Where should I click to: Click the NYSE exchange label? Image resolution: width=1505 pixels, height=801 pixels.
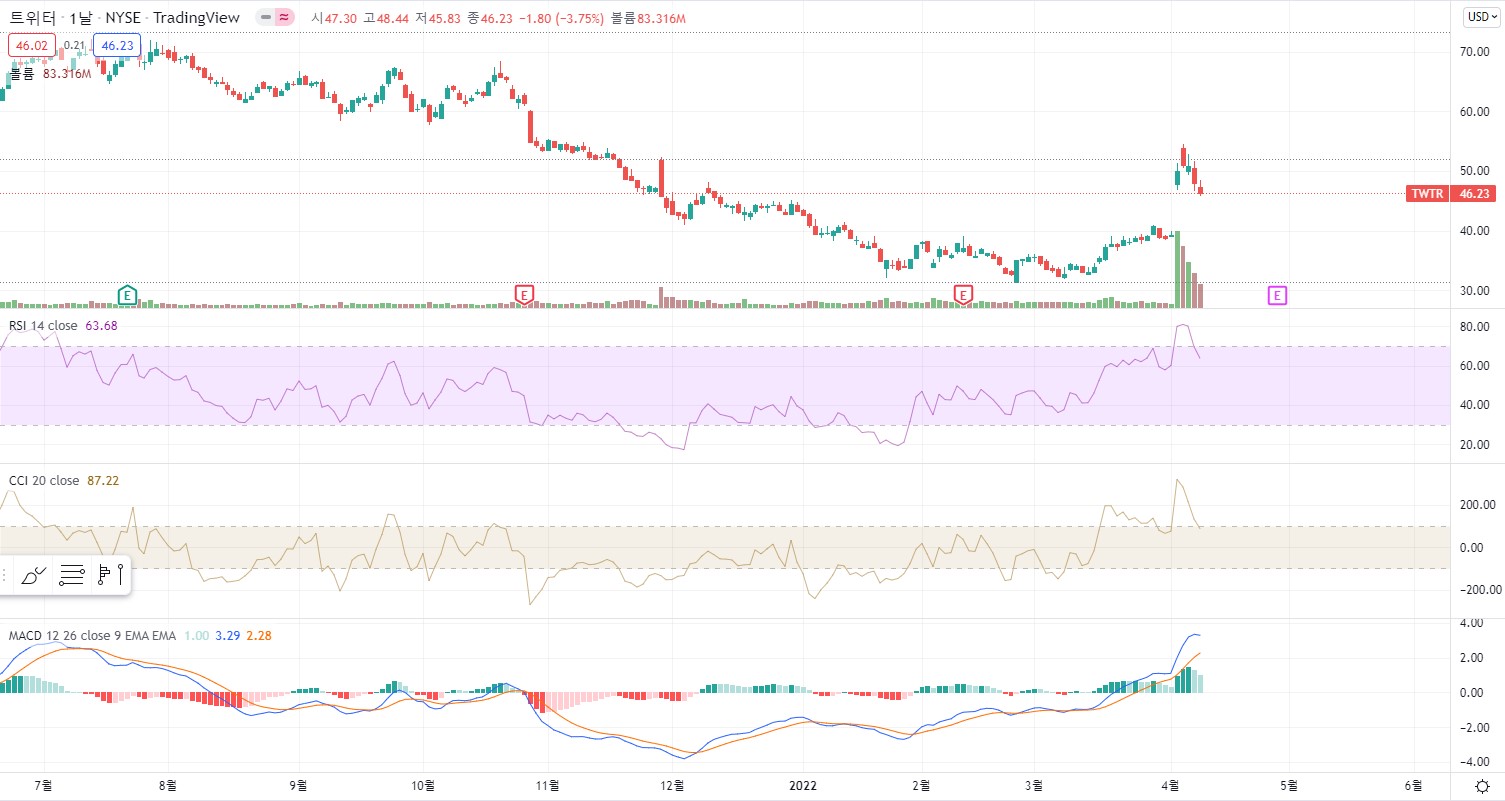click(124, 18)
